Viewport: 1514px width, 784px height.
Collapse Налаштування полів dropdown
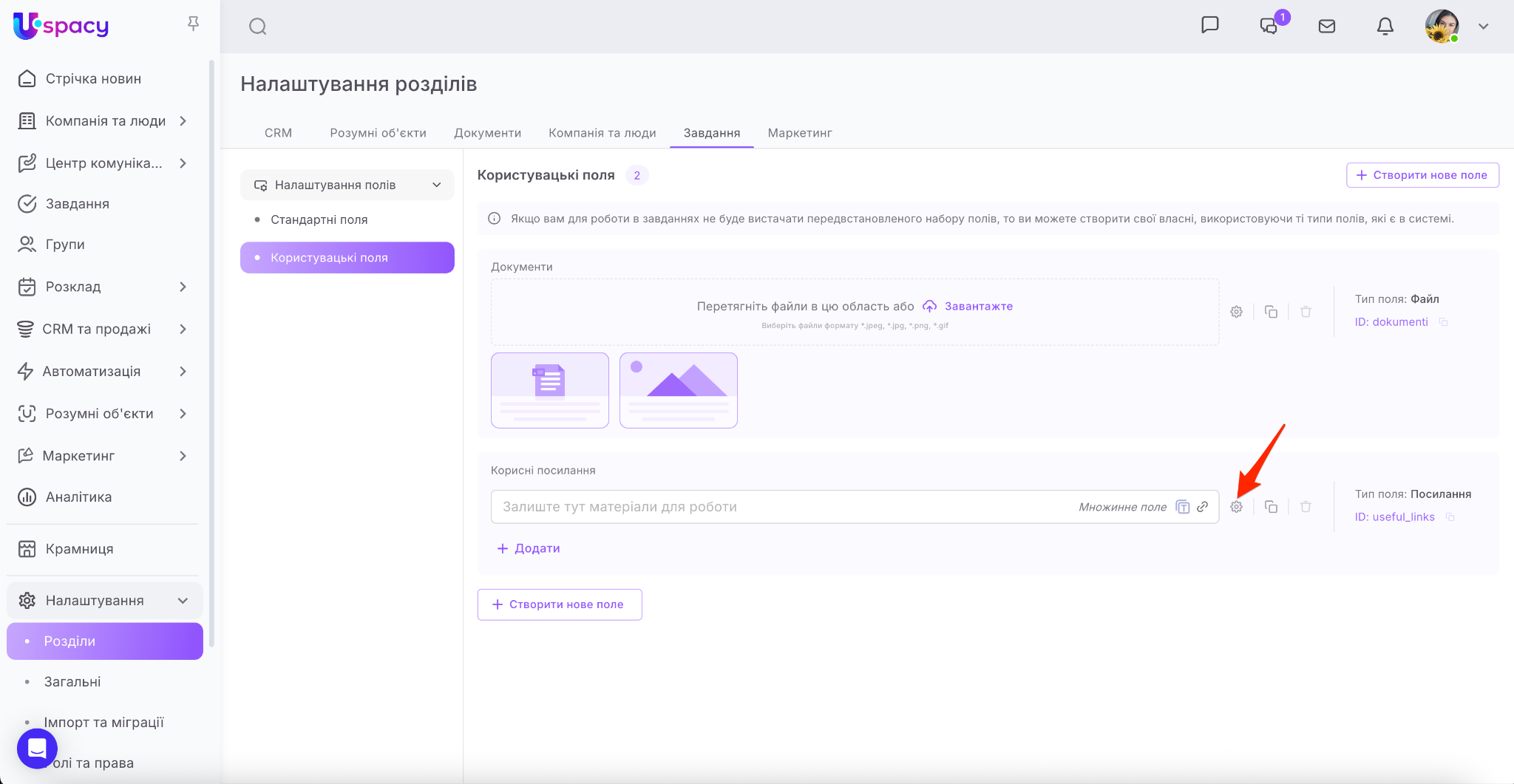(x=436, y=185)
